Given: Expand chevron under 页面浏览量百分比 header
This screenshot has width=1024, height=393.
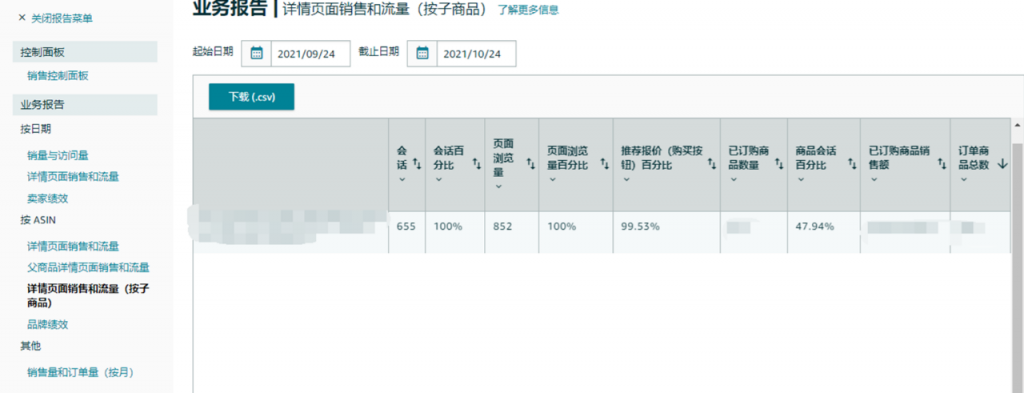Looking at the screenshot, I should click(x=552, y=180).
